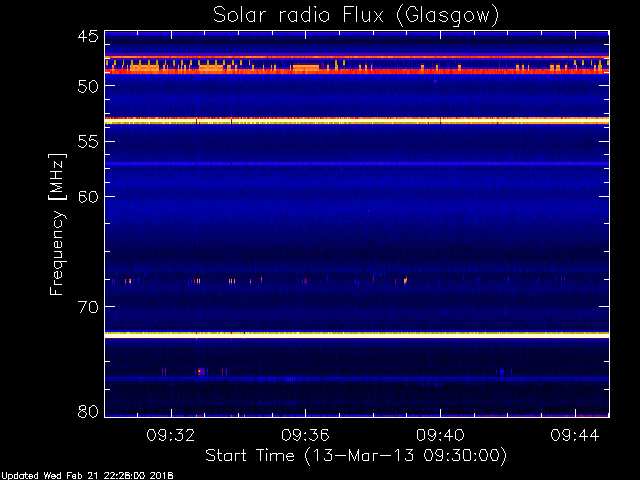The image size is (640, 480).
Task: Click the 60 MHz axis tick label
Action: point(88,197)
